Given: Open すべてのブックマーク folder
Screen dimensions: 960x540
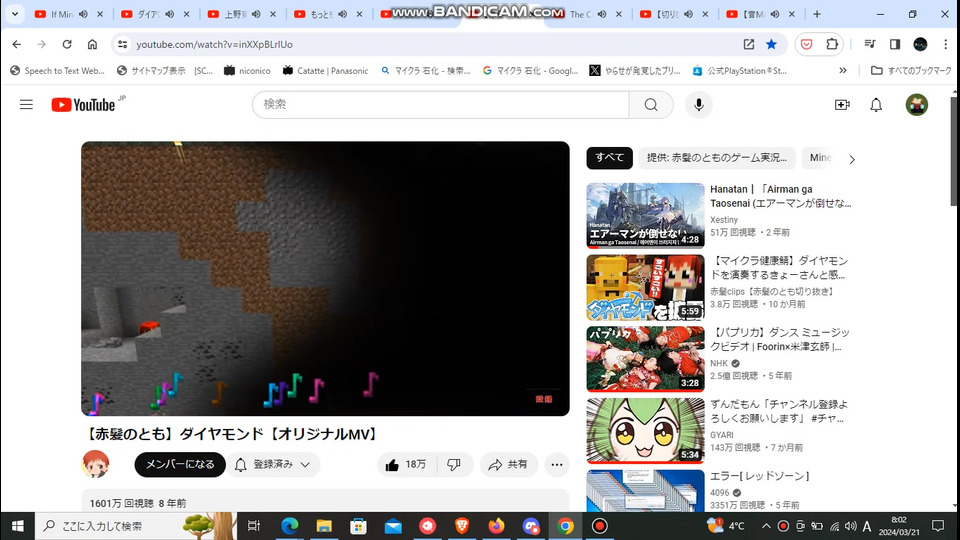Looking at the screenshot, I should [911, 70].
